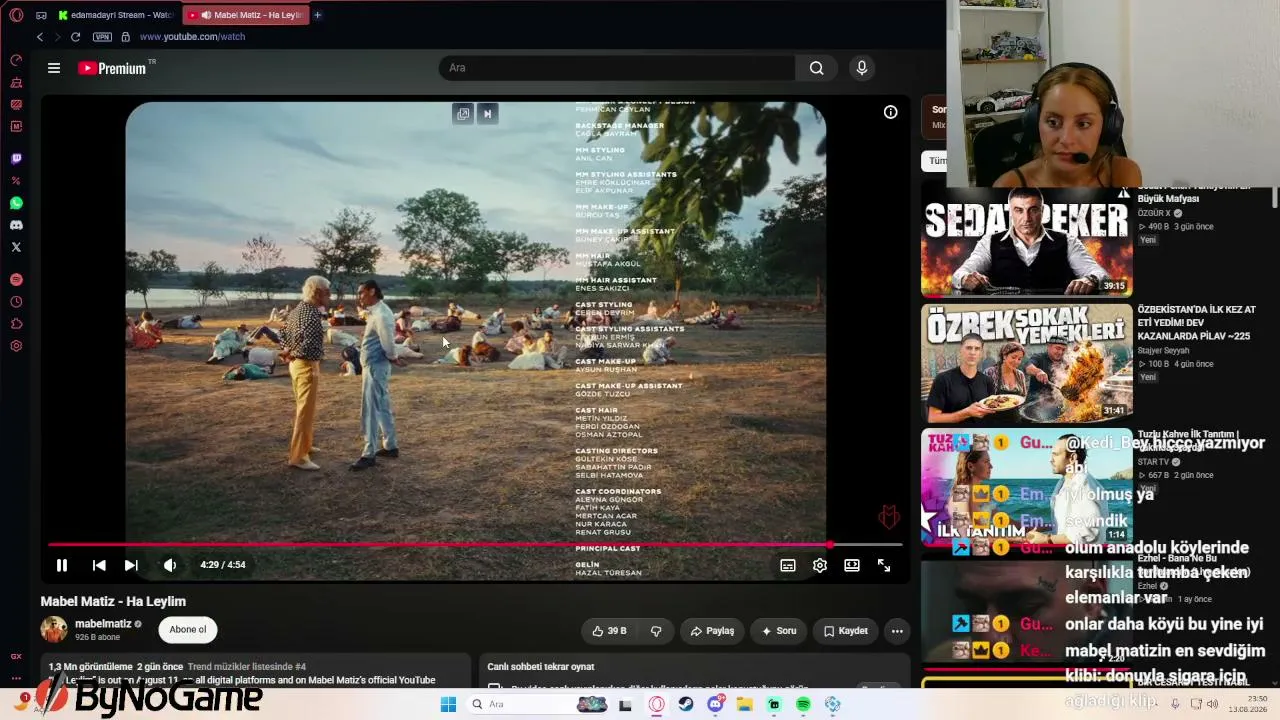
Task: Share the video via Paylaş
Action: pyautogui.click(x=712, y=631)
